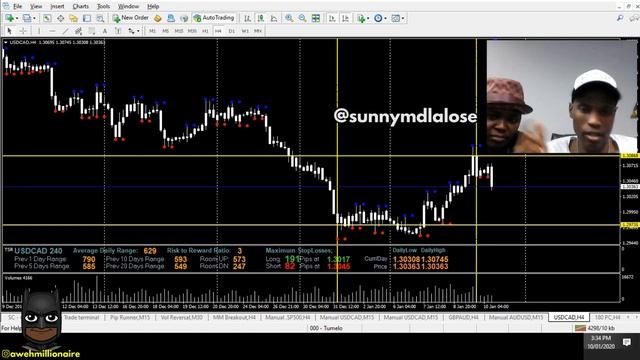Switch to Manual AUDUSD,M15 tab
This screenshot has width=640, height=360.
tap(516, 317)
